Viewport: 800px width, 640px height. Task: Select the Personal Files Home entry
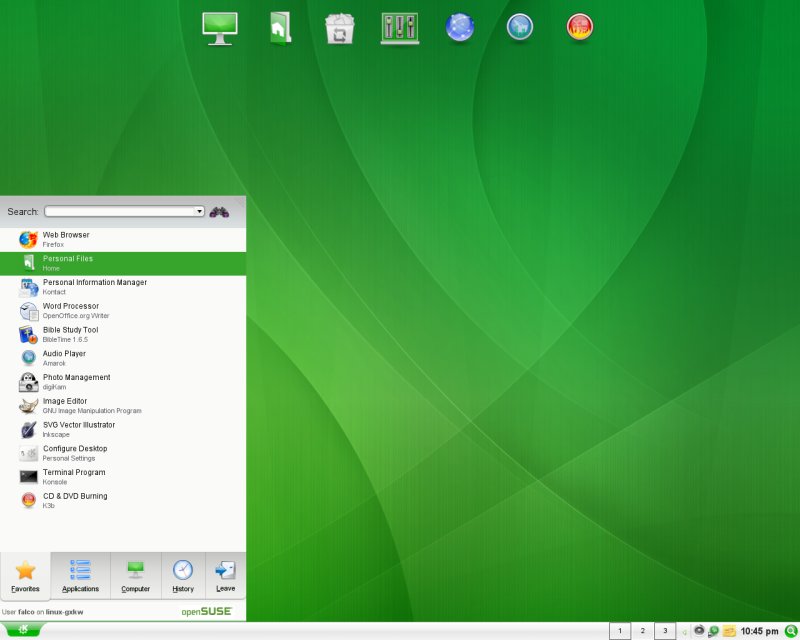[x=123, y=263]
